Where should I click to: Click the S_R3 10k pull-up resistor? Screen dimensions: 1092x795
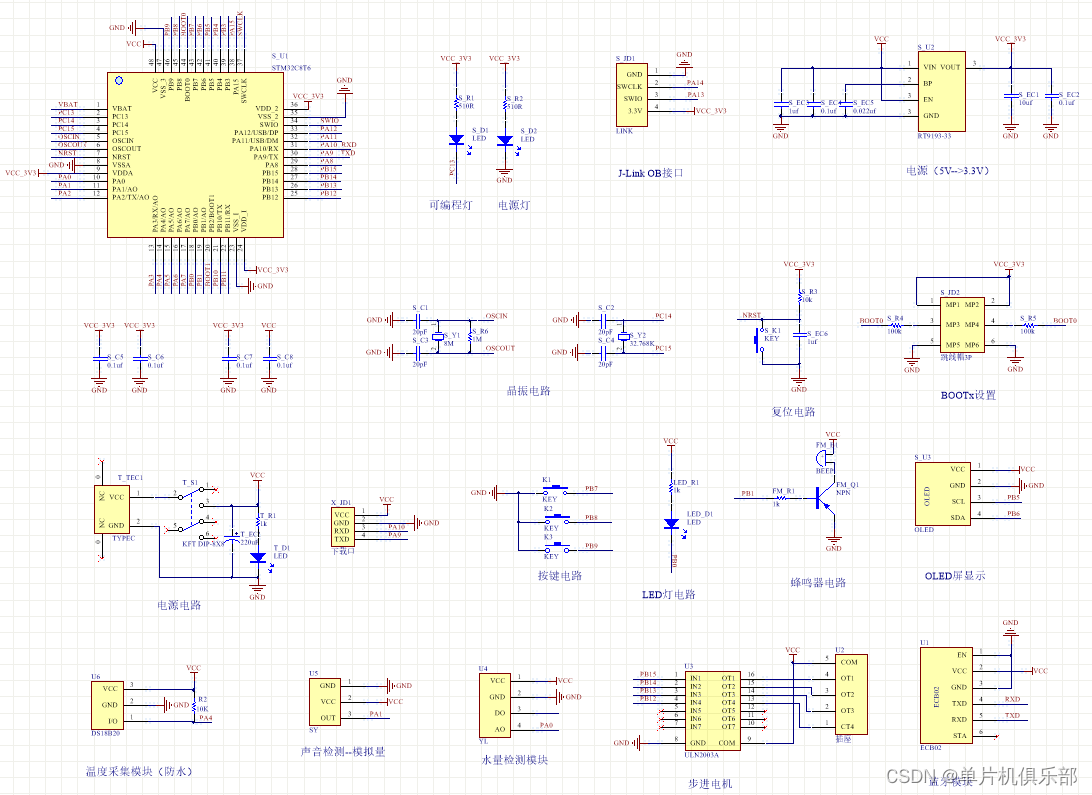click(800, 295)
